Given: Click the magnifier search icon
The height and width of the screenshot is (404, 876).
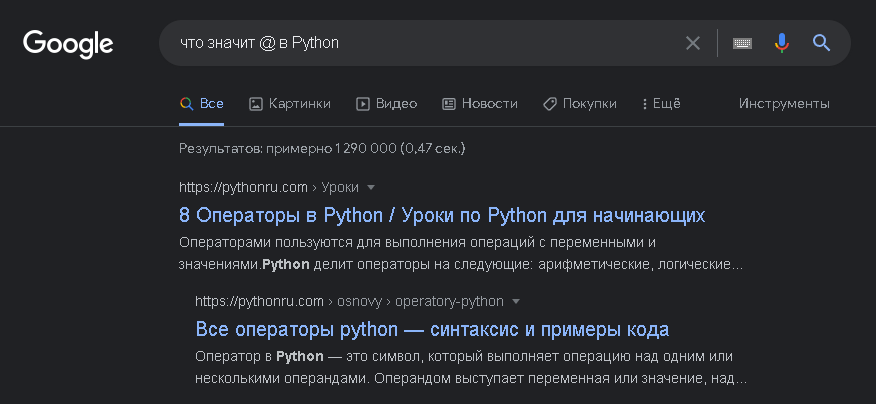Looking at the screenshot, I should click(x=822, y=43).
